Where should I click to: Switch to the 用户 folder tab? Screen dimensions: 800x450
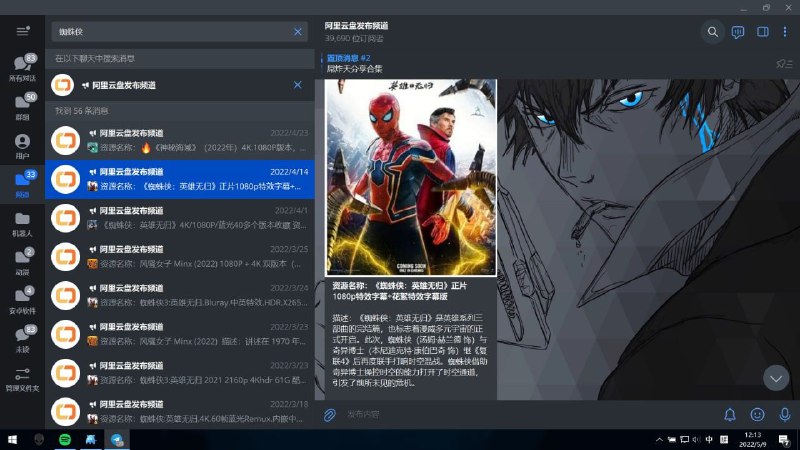(22, 145)
